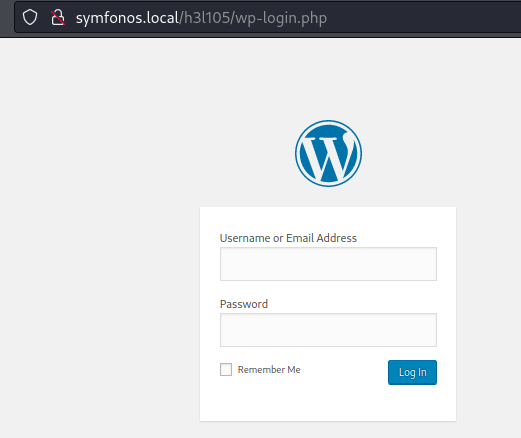Open the tracking protection shield icon
Image resolution: width=521 pixels, height=438 pixels.
30,17
